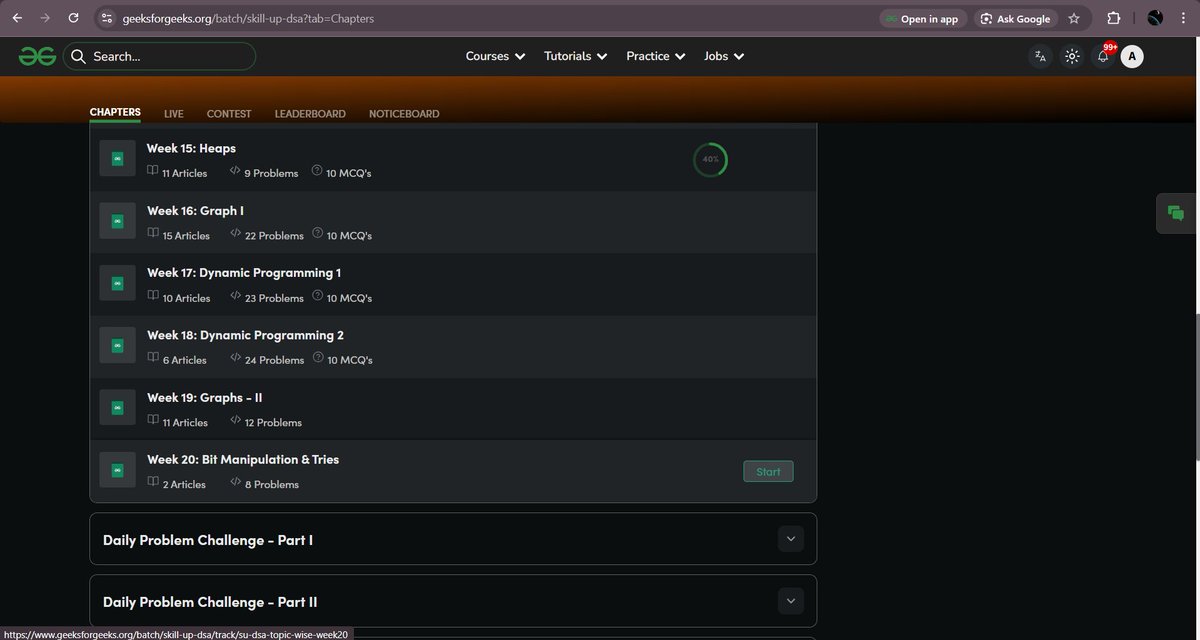
Task: Open Week 15: Heaps chapter title
Action: 191,148
